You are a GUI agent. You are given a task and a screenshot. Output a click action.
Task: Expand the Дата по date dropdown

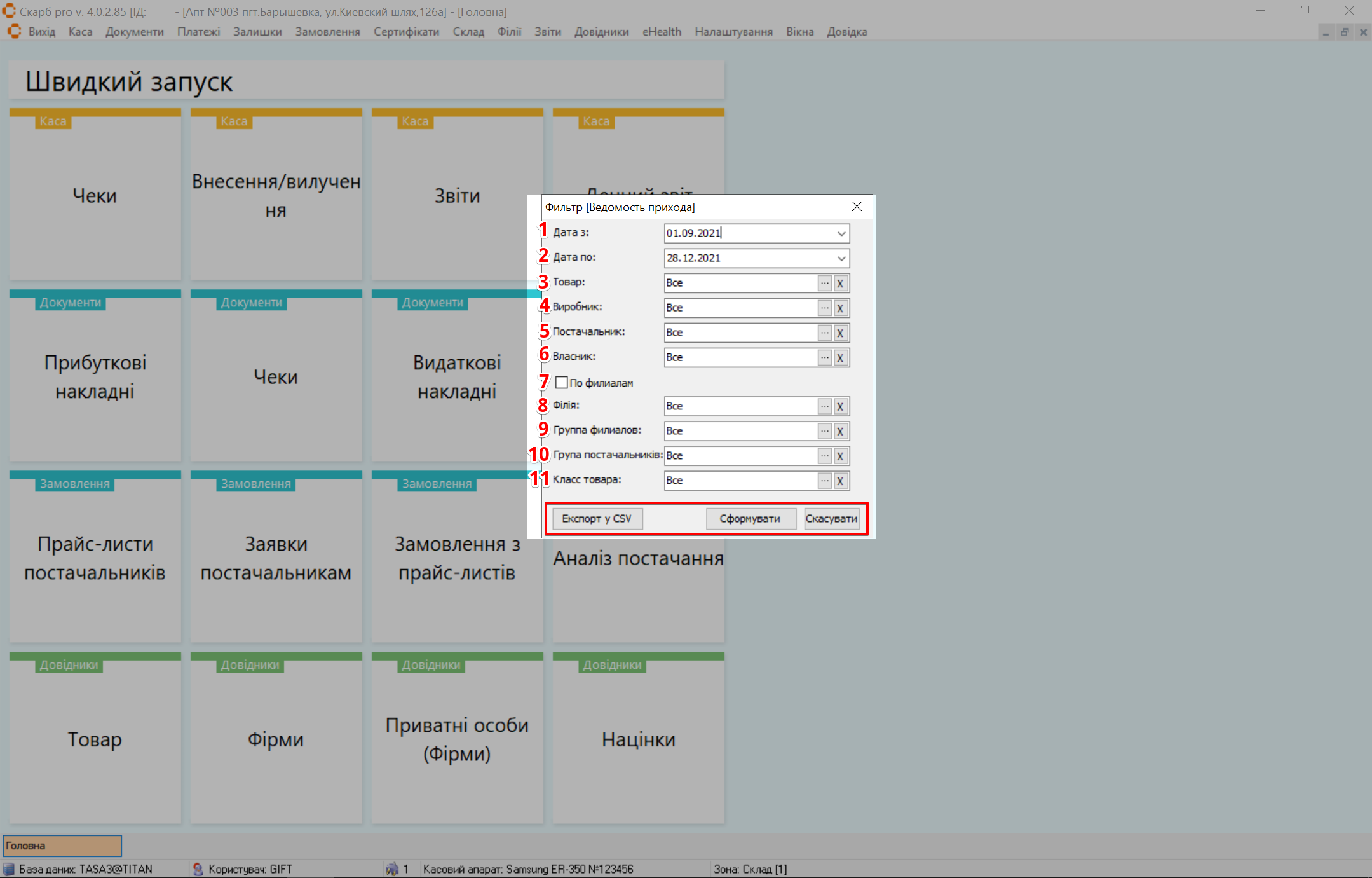click(x=841, y=258)
